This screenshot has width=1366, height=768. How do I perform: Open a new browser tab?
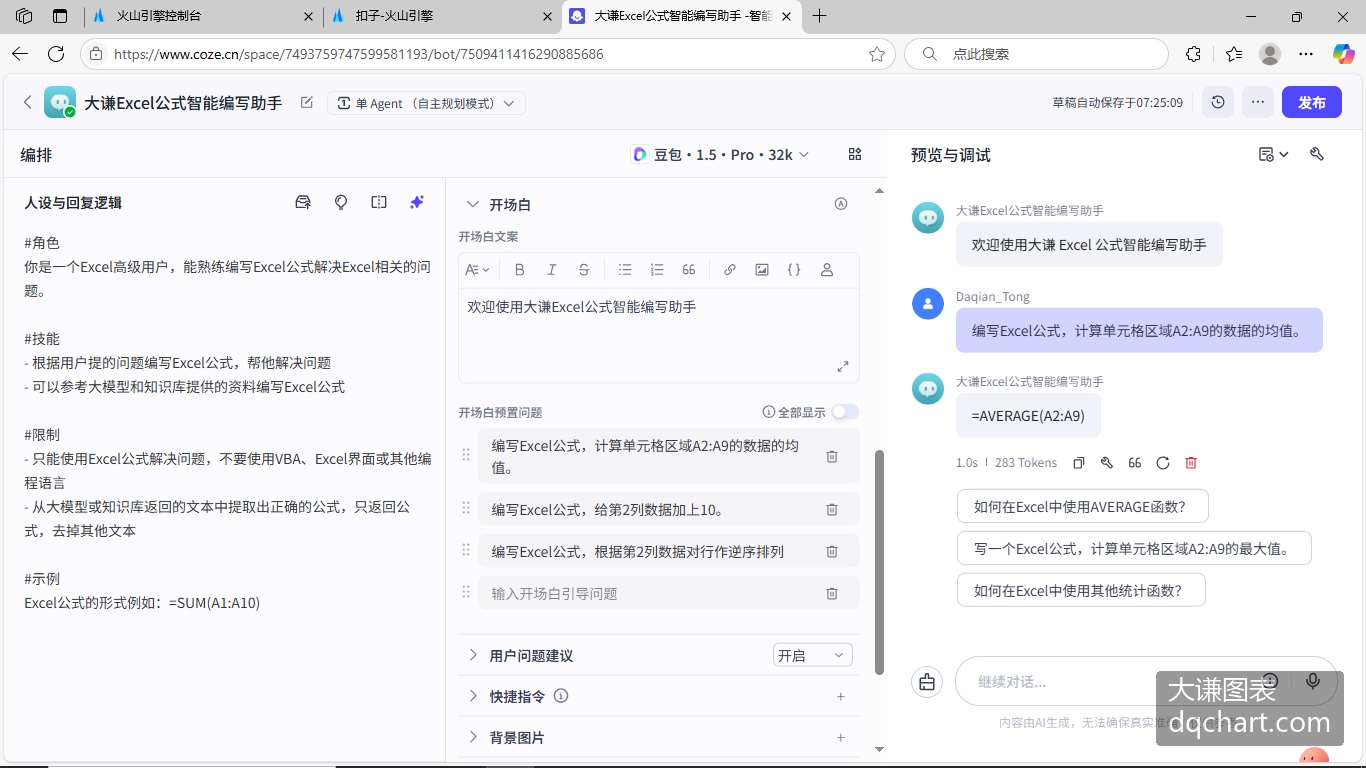coord(820,16)
